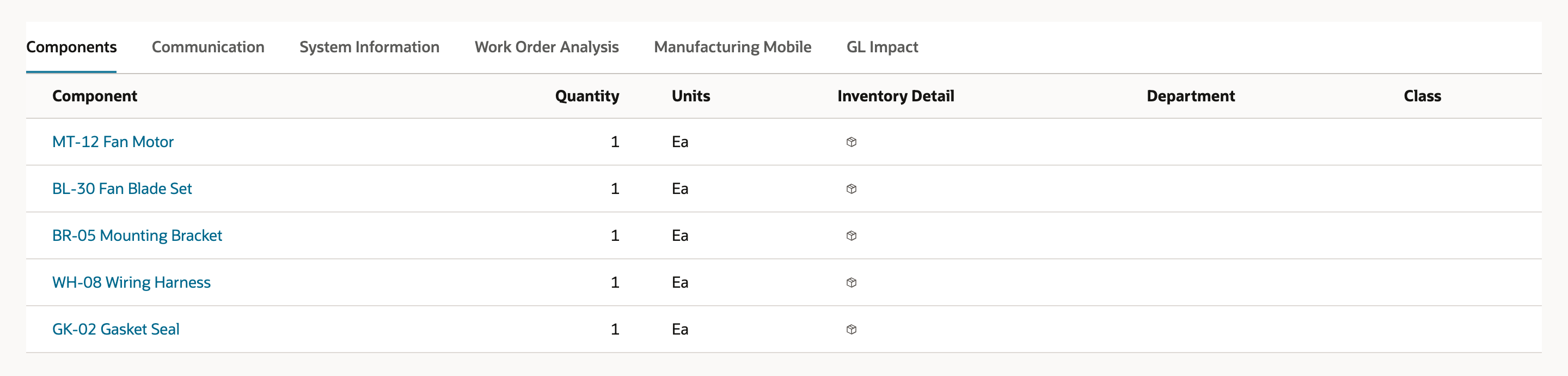Open the Work Order Analysis tab

546,47
